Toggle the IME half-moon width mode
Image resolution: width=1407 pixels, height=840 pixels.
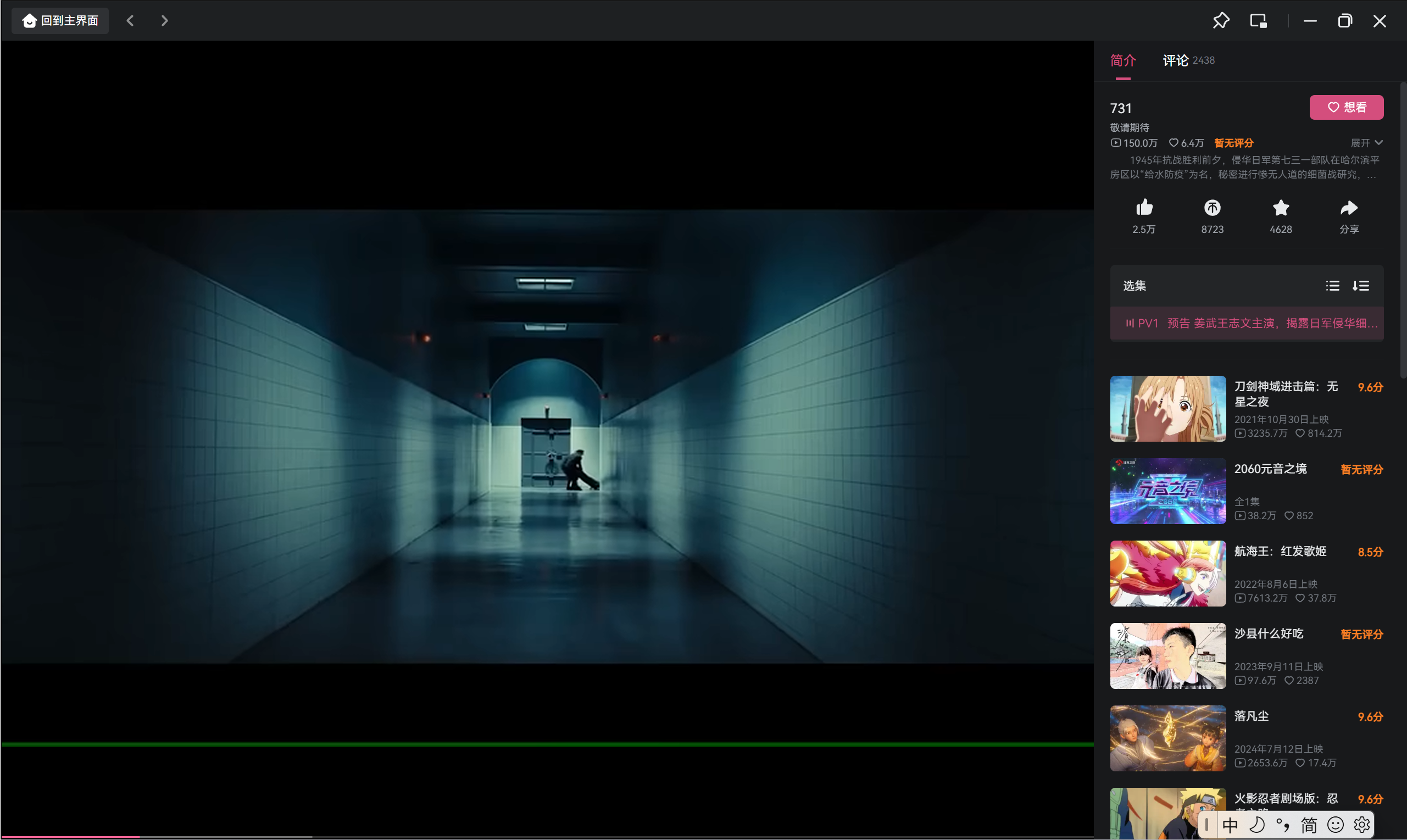coord(1256,825)
